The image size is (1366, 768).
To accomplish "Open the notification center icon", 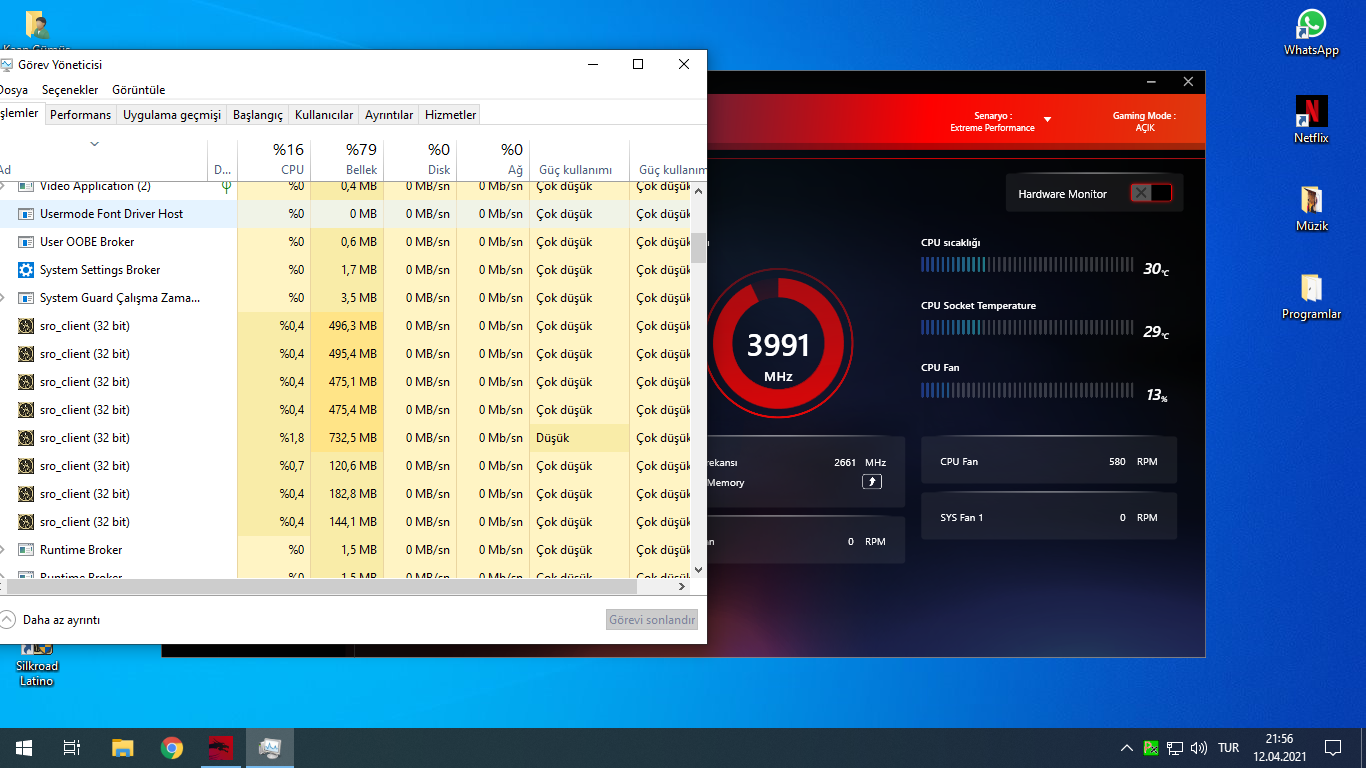I will [1332, 748].
